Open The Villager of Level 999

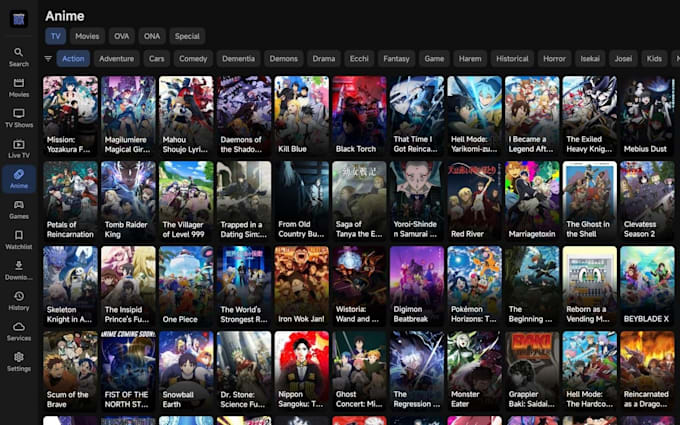(x=186, y=201)
